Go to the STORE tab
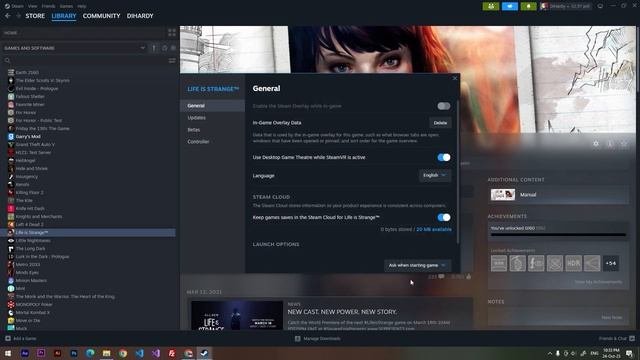 (x=35, y=16)
